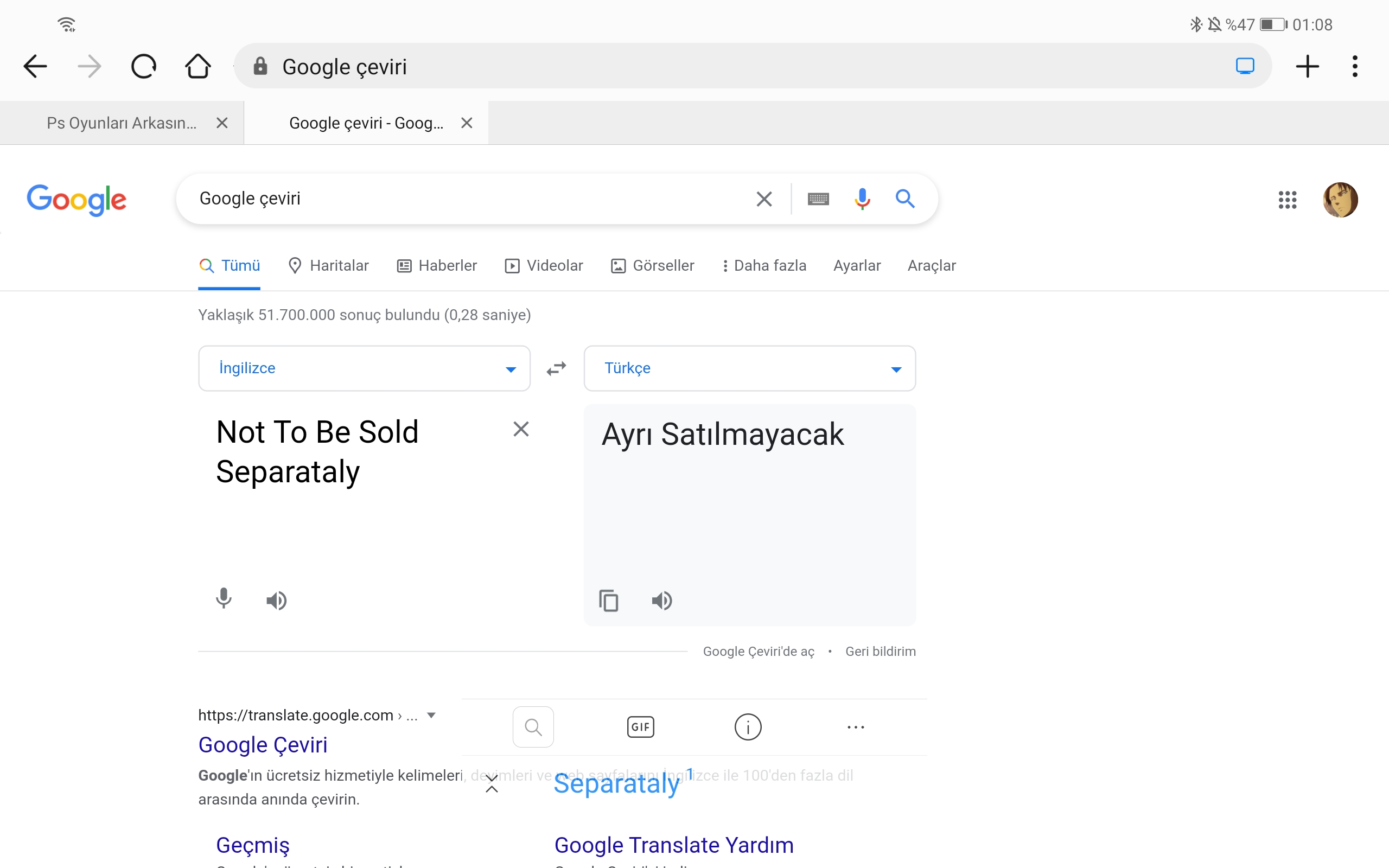
Task: Copy the Turkish translation
Action: click(x=608, y=601)
